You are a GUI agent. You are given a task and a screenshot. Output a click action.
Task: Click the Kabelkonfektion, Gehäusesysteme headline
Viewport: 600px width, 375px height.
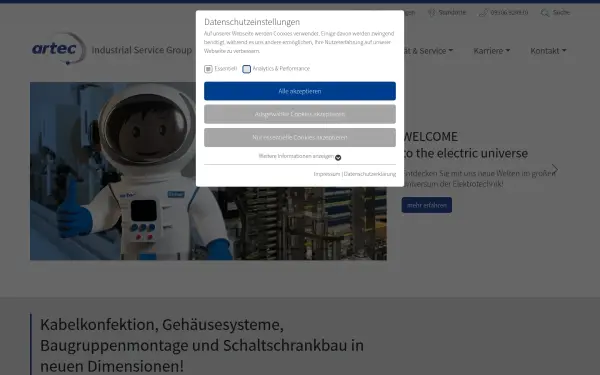pyautogui.click(x=202, y=345)
